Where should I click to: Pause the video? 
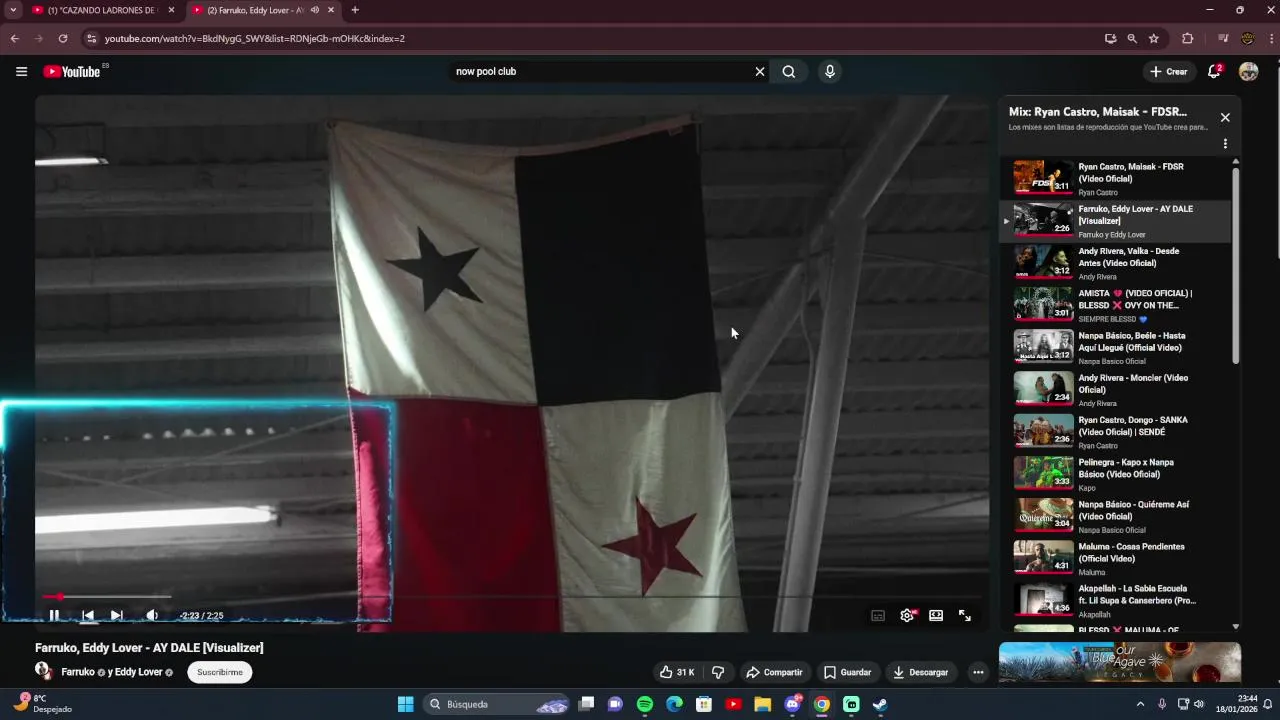54,615
